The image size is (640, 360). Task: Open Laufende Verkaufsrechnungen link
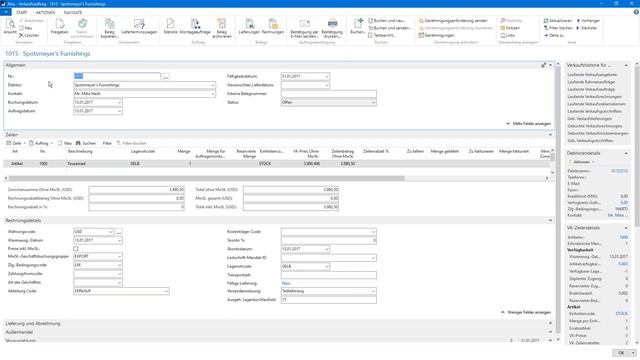pos(594,97)
